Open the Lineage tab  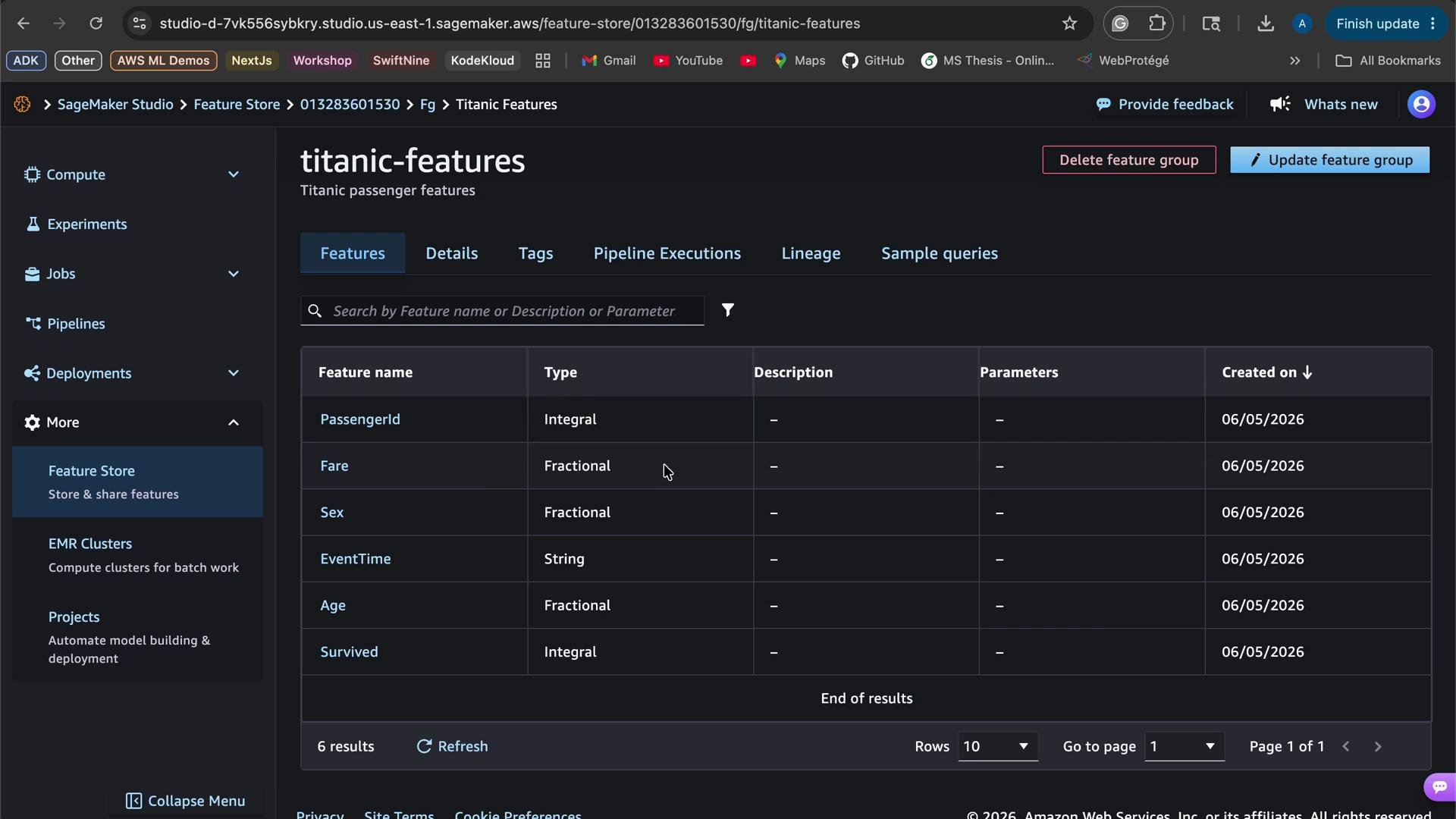[x=811, y=253]
